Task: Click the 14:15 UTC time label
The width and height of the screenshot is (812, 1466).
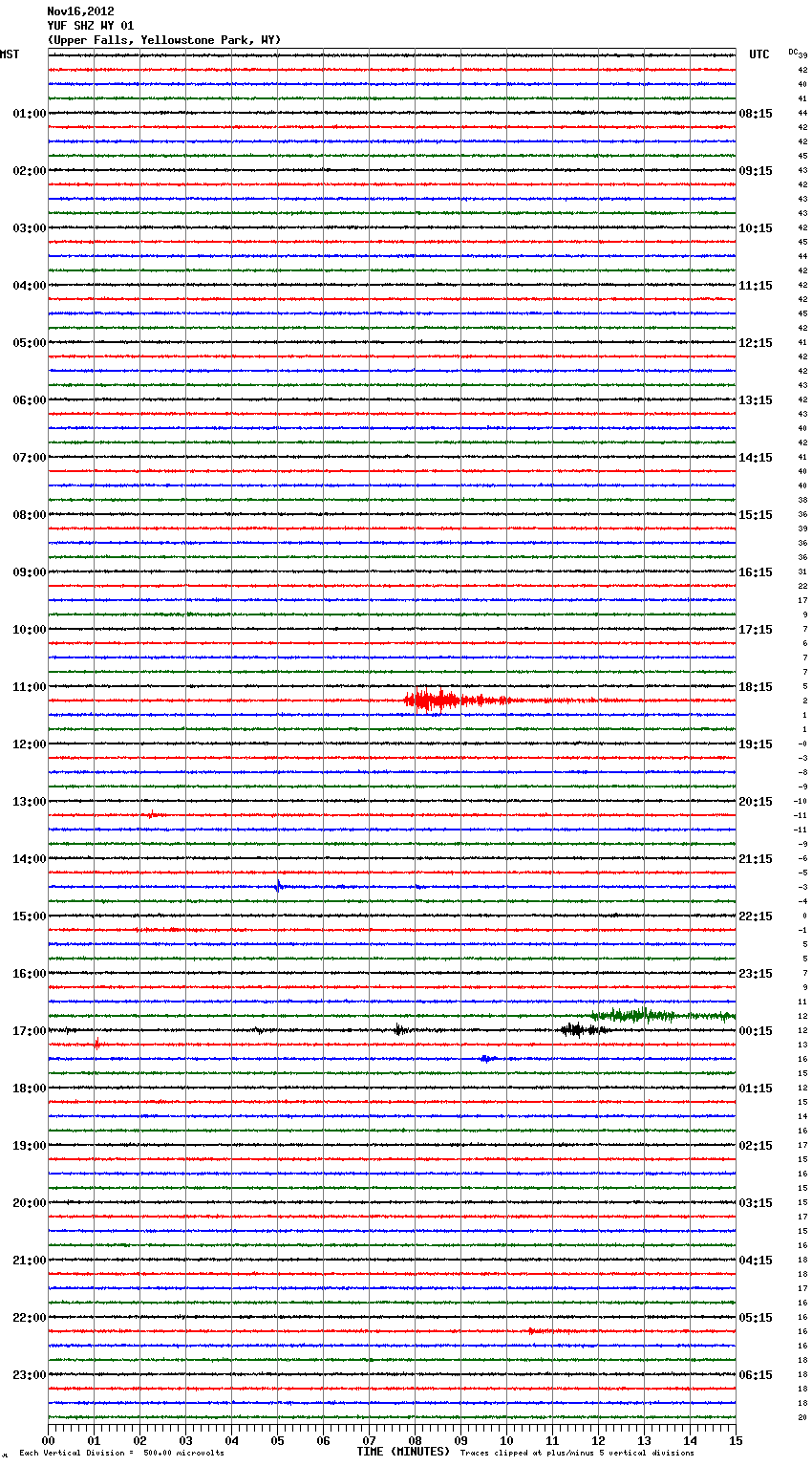Action: (x=756, y=458)
